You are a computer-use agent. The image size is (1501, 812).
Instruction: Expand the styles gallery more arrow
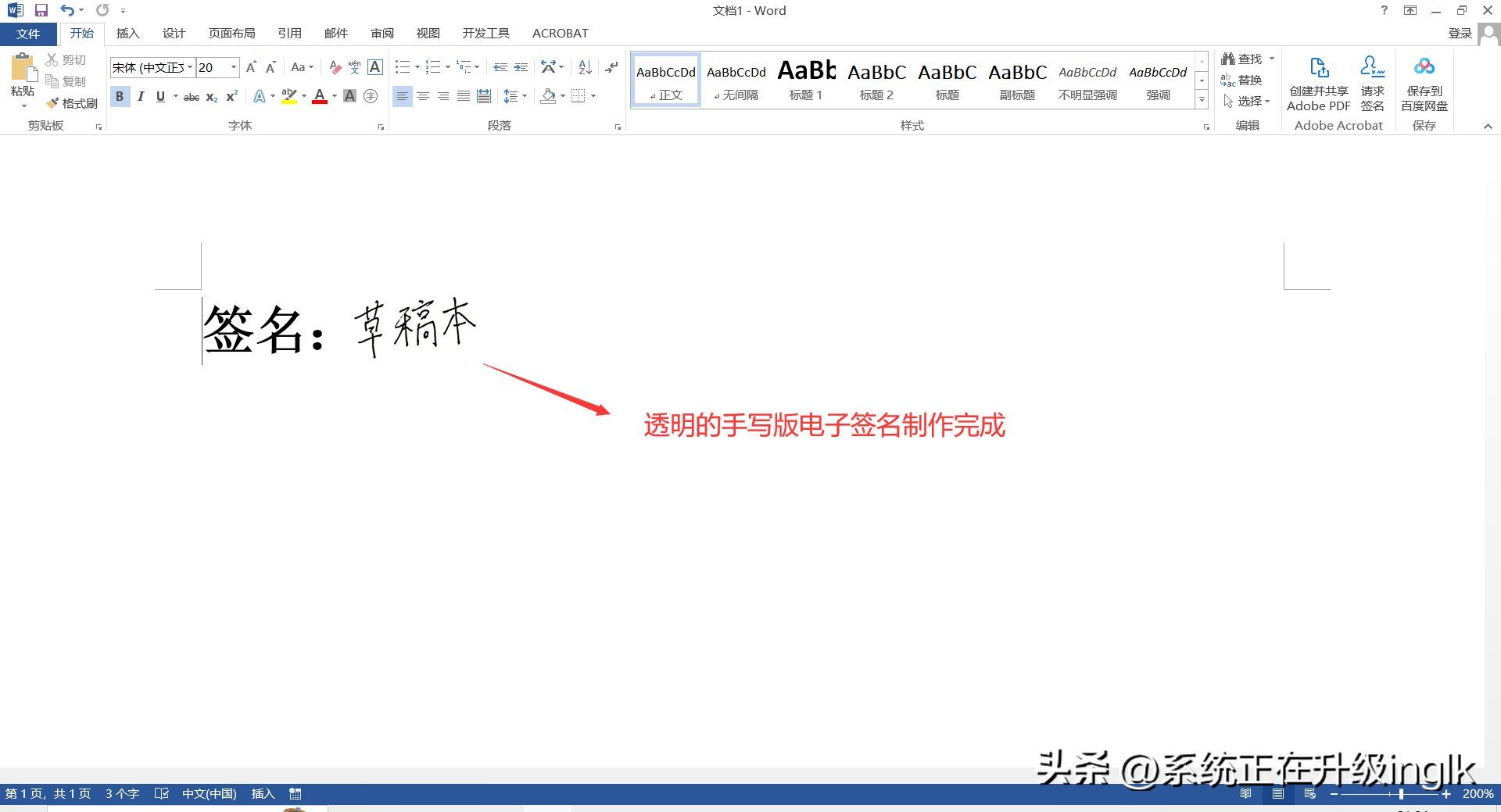[1202, 100]
